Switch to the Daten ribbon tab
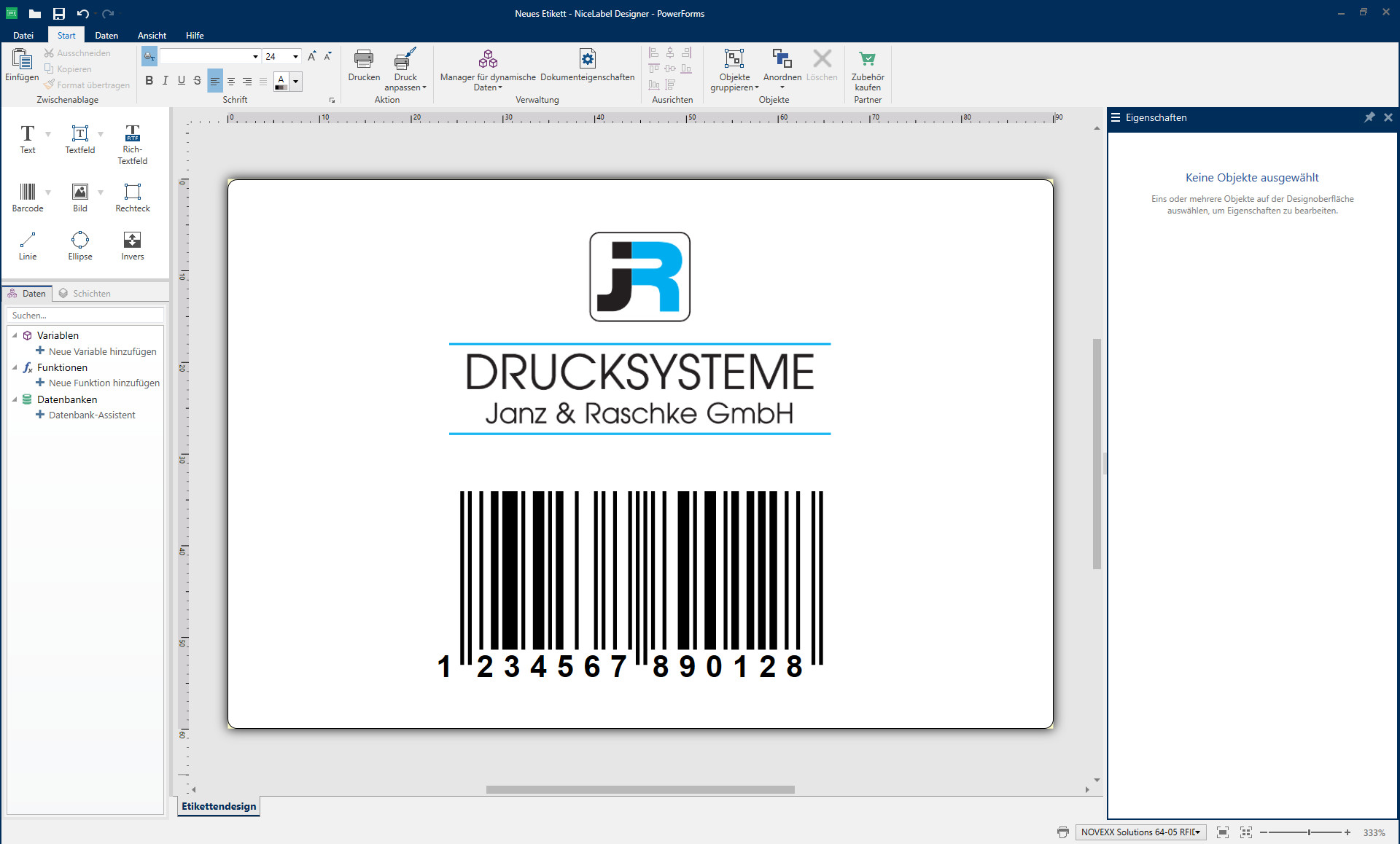The height and width of the screenshot is (844, 1400). pyautogui.click(x=106, y=35)
